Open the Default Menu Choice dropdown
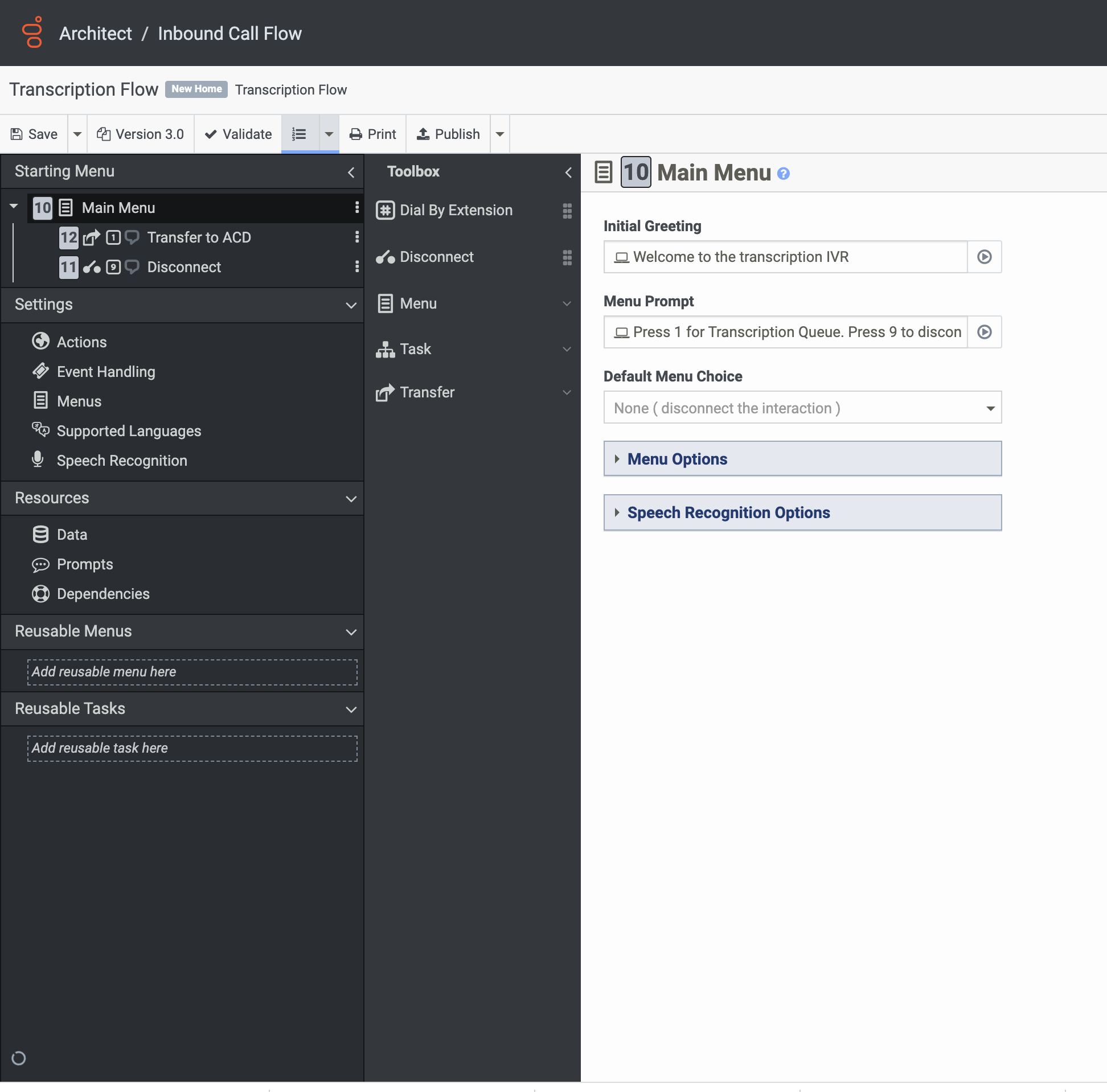The image size is (1107, 1092). [x=802, y=407]
